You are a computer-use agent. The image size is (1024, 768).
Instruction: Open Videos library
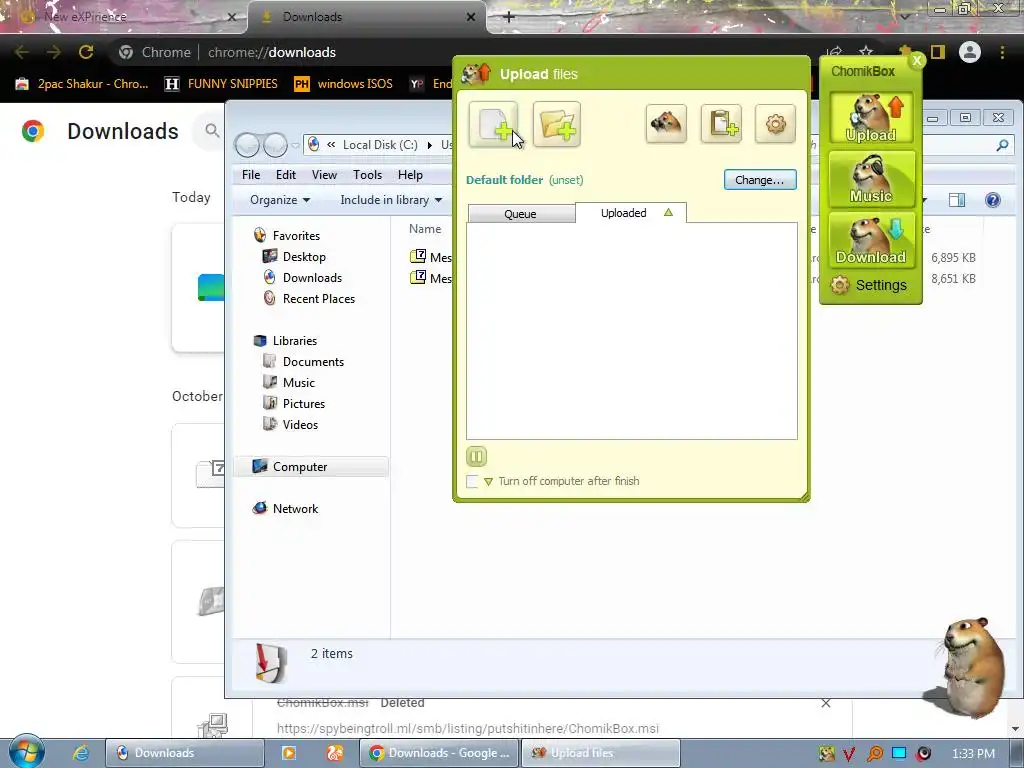point(300,424)
